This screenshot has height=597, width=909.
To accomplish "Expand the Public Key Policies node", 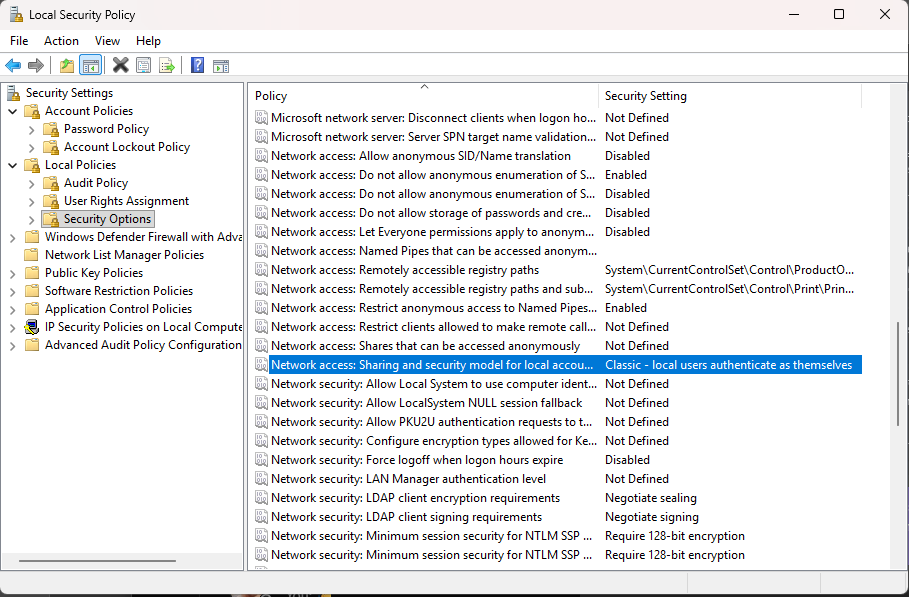I will pos(13,273).
